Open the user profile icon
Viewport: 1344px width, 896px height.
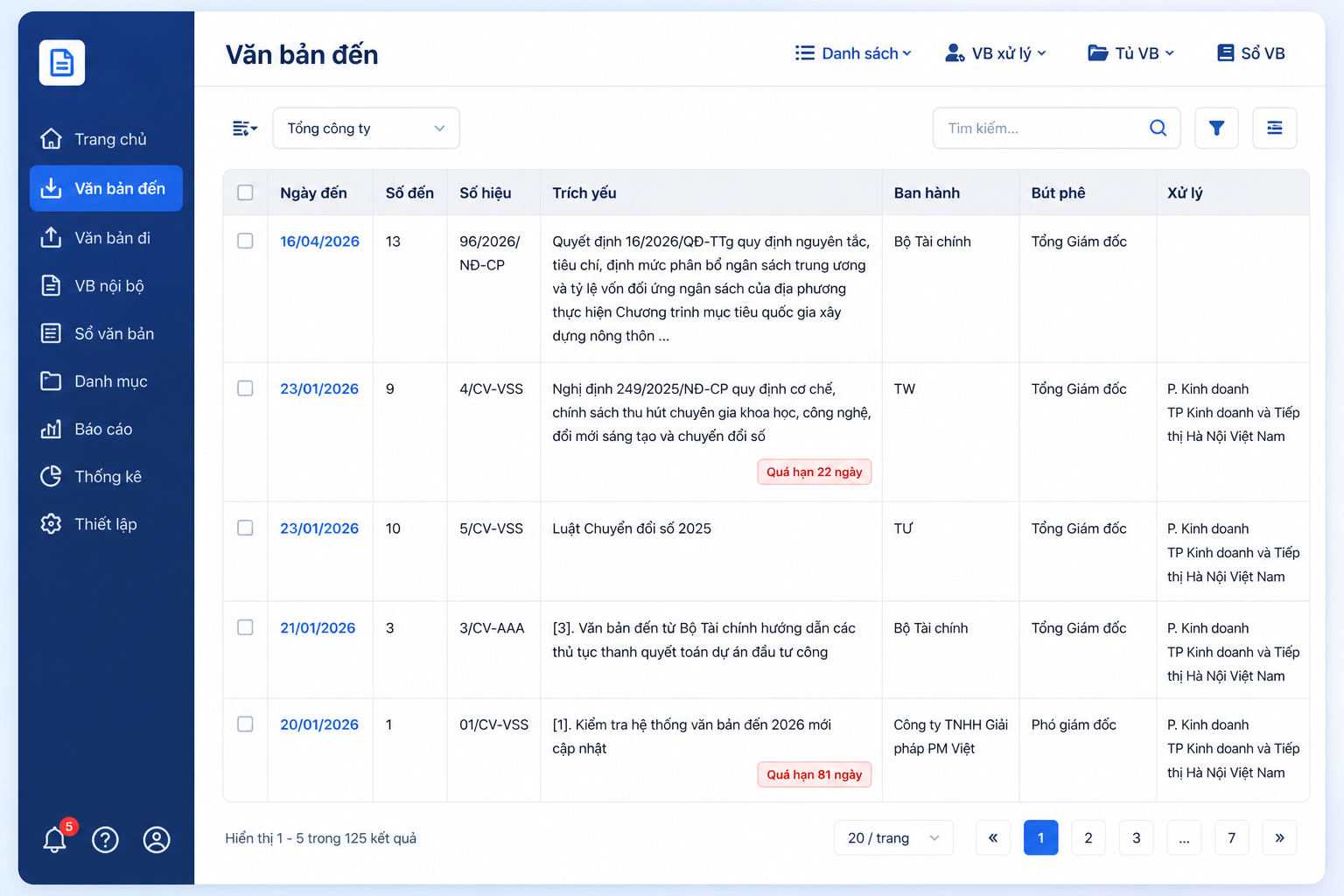(x=157, y=840)
